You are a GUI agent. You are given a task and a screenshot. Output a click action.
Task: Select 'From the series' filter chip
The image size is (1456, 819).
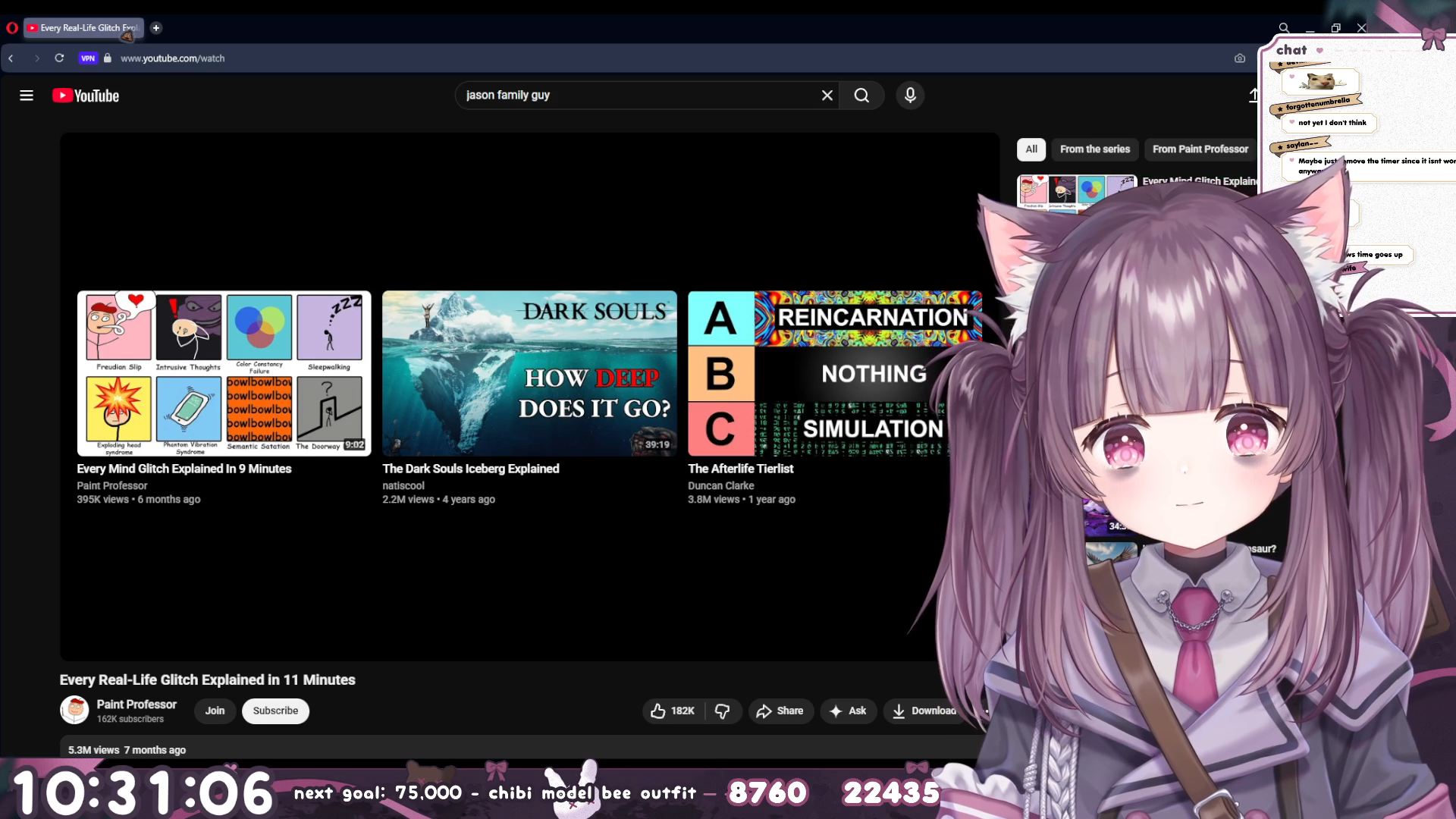(1094, 149)
